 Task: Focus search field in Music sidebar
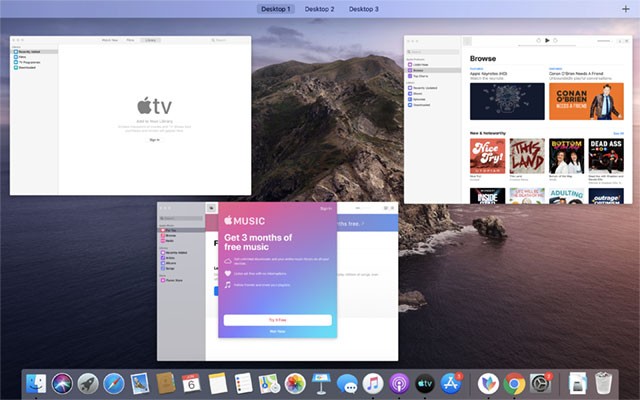[x=181, y=218]
